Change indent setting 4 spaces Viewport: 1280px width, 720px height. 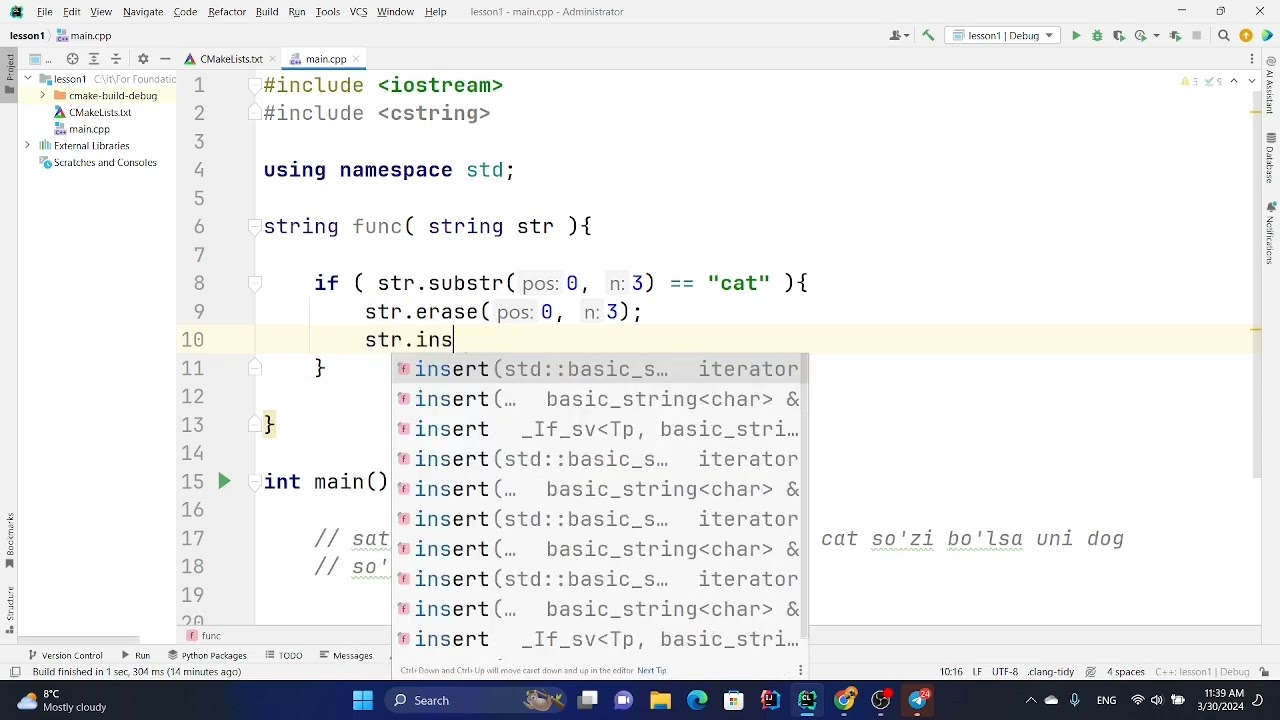pos(1125,672)
